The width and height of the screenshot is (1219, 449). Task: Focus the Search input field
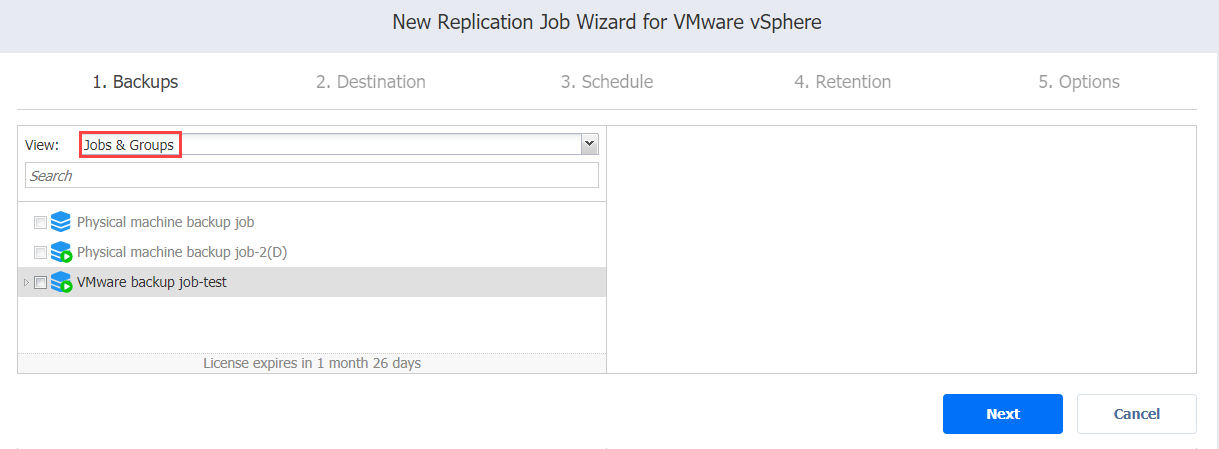point(312,175)
